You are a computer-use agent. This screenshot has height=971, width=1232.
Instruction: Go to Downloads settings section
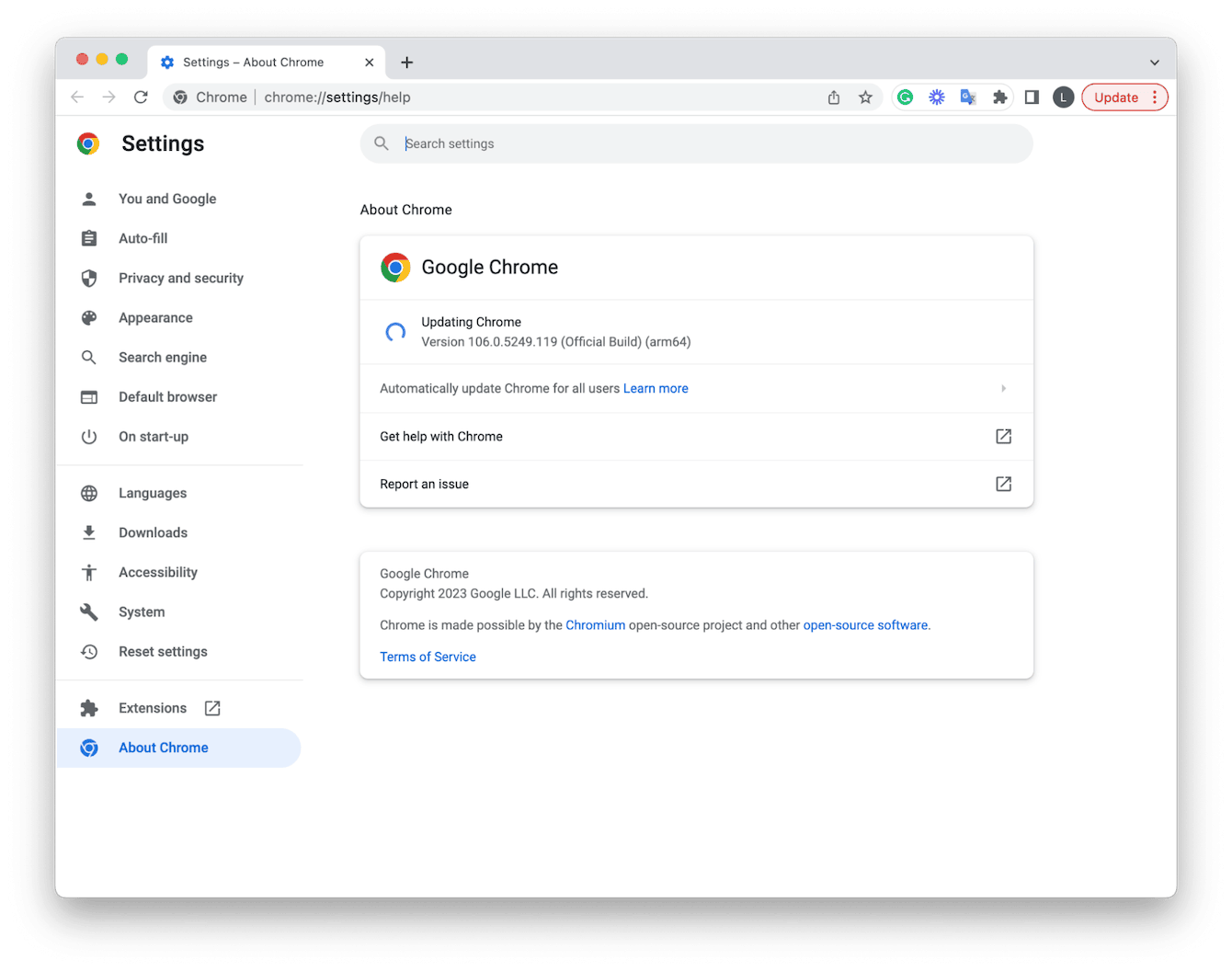tap(153, 533)
